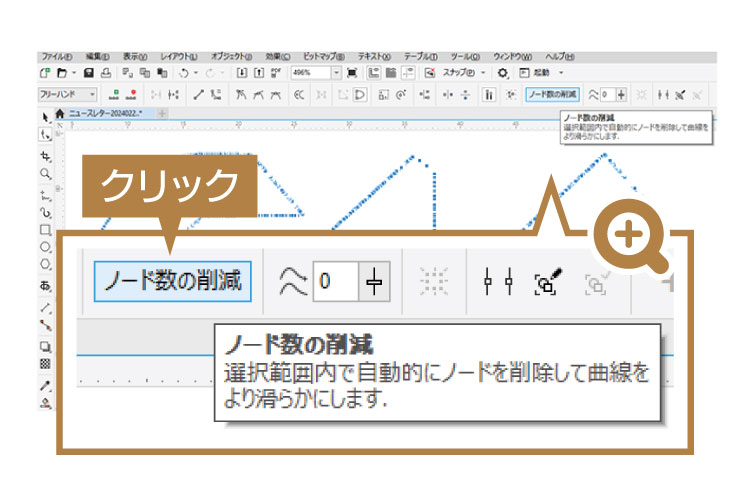Screen dimensions: 750x500
Task: Toggle Elastic Mode in the property bar
Action: (488, 95)
